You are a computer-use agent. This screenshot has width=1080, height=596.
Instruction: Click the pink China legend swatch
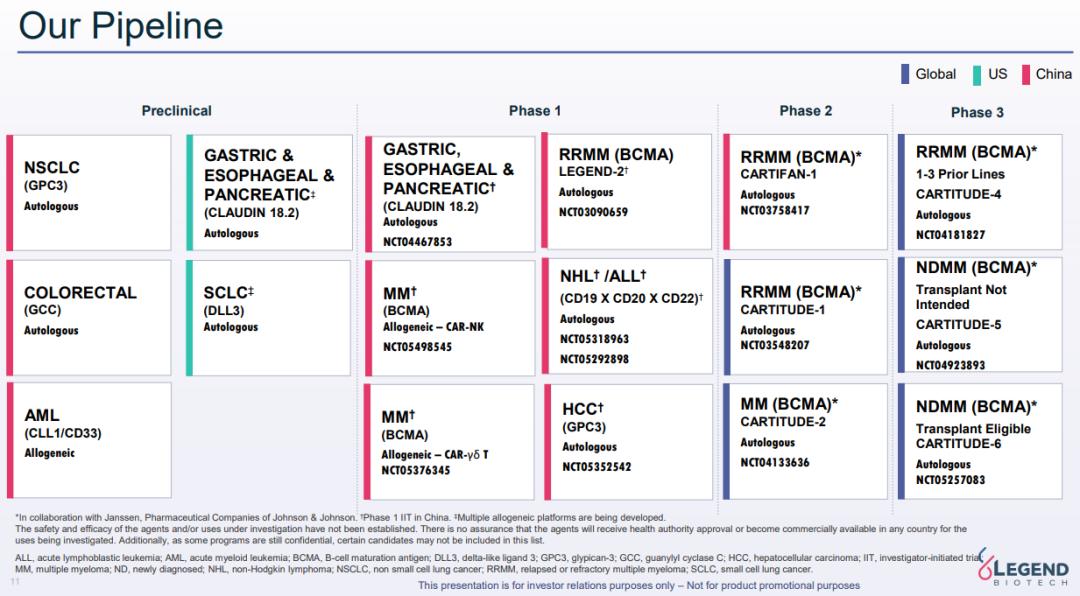tap(1025, 74)
